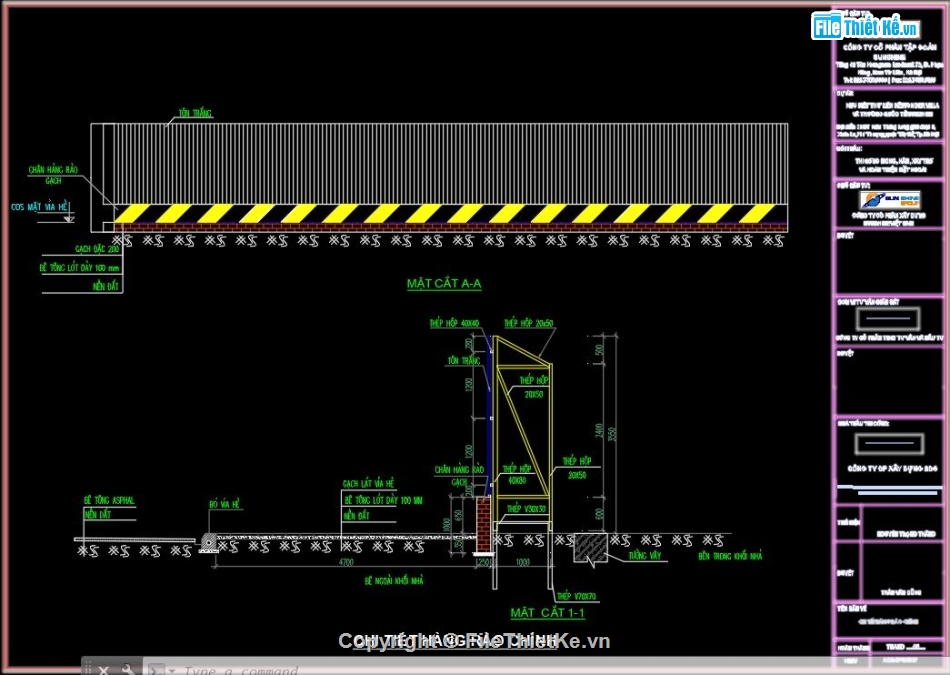
Task: Select the 2400 vertical dimension text
Action: coord(599,431)
